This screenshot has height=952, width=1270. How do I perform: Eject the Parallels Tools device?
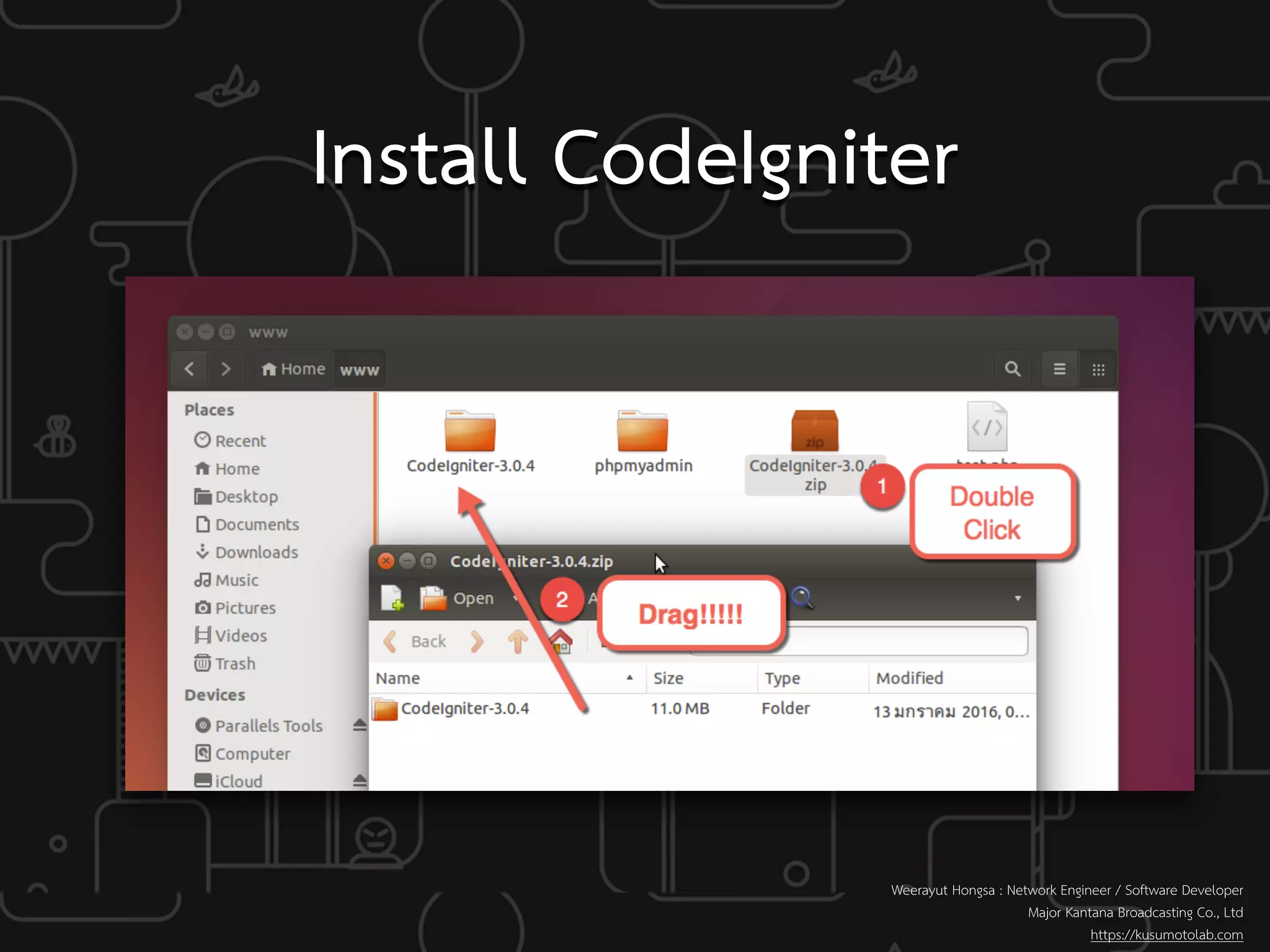click(360, 725)
